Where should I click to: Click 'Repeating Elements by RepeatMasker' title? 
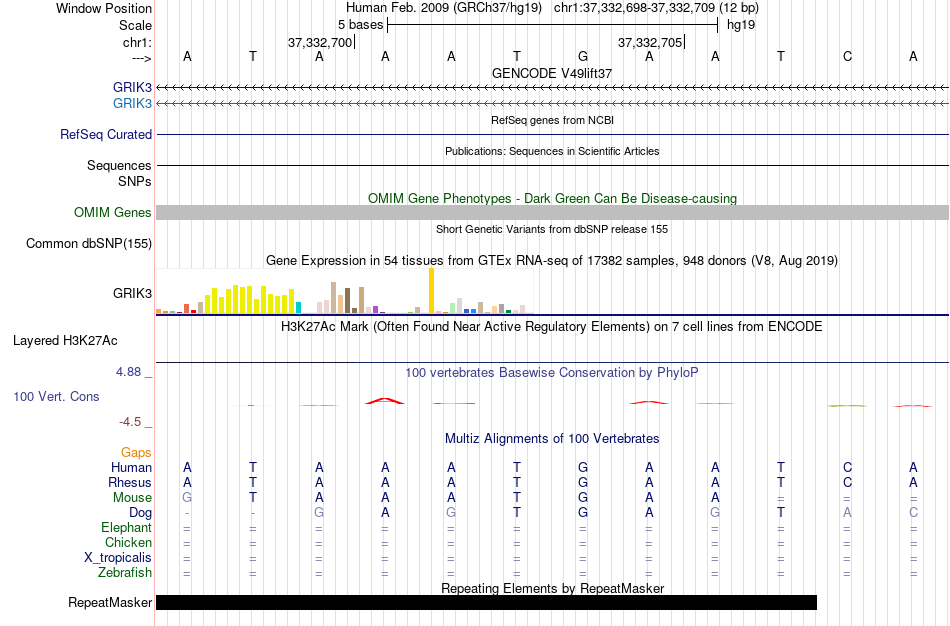tap(553, 588)
